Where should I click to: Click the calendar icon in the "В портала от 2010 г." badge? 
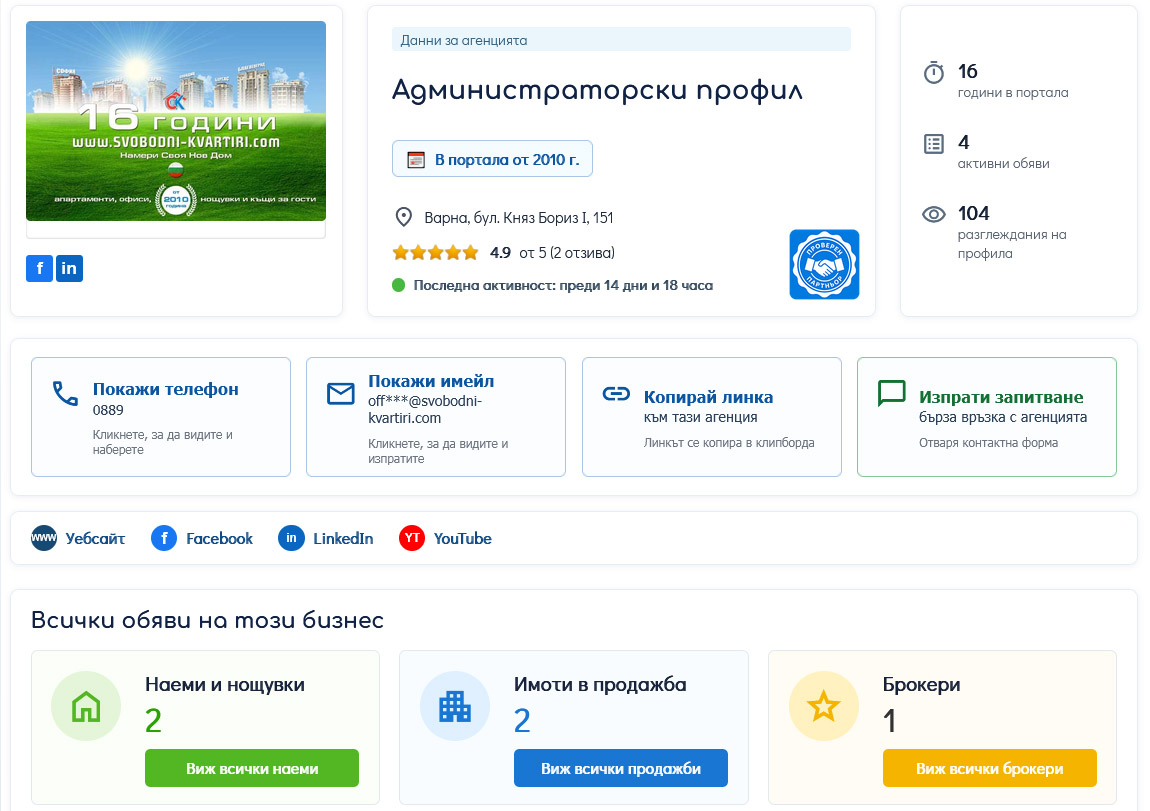point(416,160)
